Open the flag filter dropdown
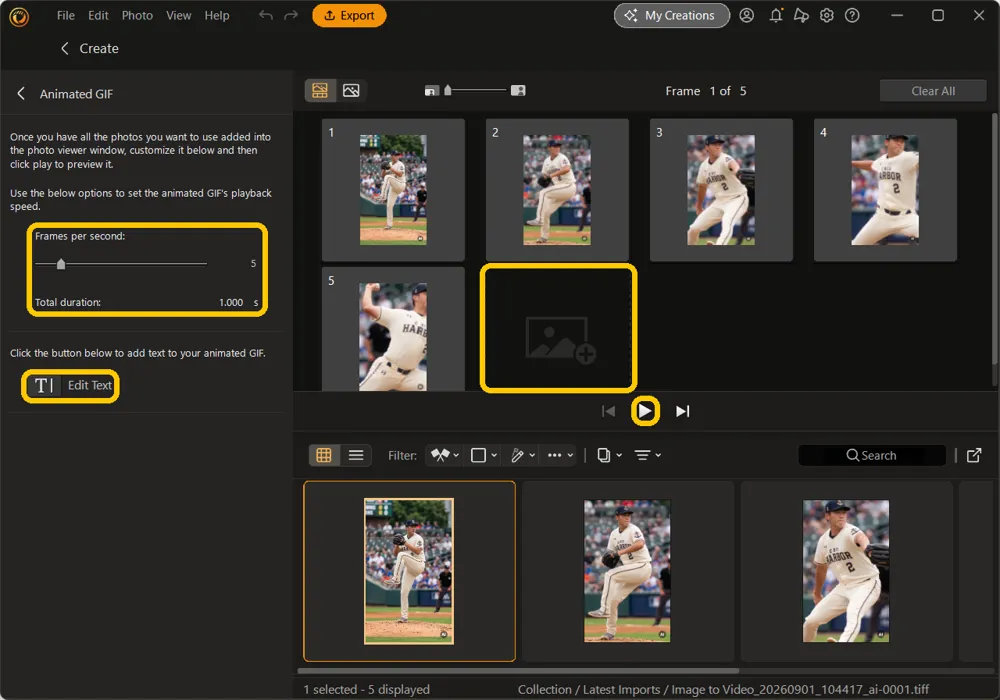The width and height of the screenshot is (1000, 700). (x=445, y=455)
